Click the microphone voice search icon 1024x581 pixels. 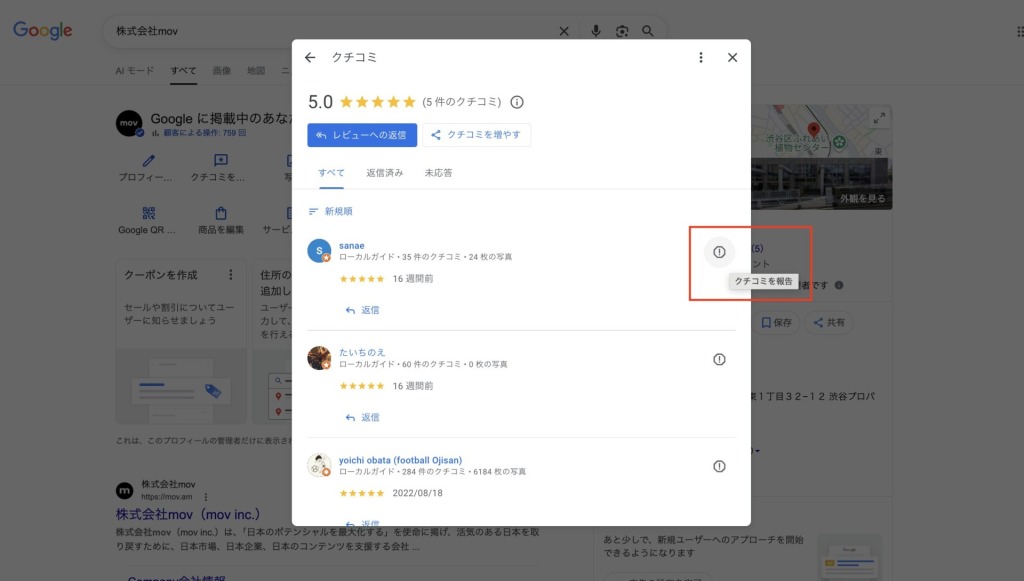pyautogui.click(x=596, y=31)
